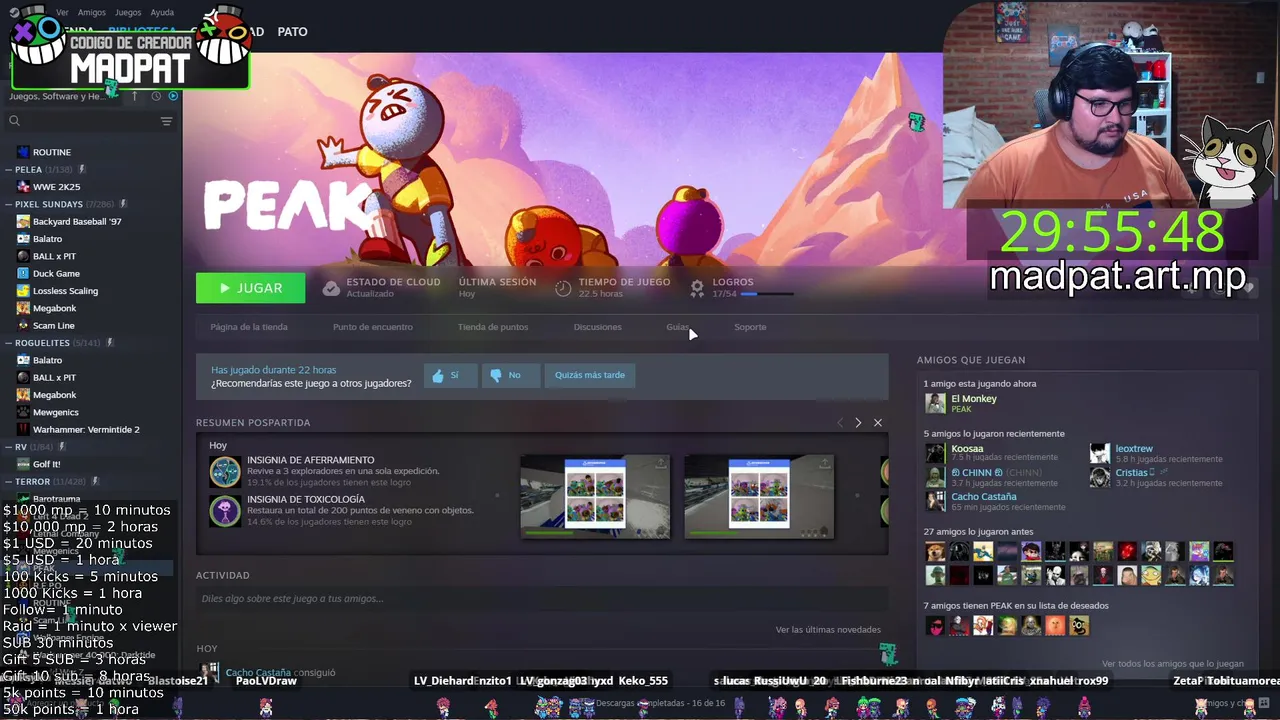Screen dimensions: 1280x720
Task: Open Insignia de Aferramiento achievement badge
Action: coord(225,471)
